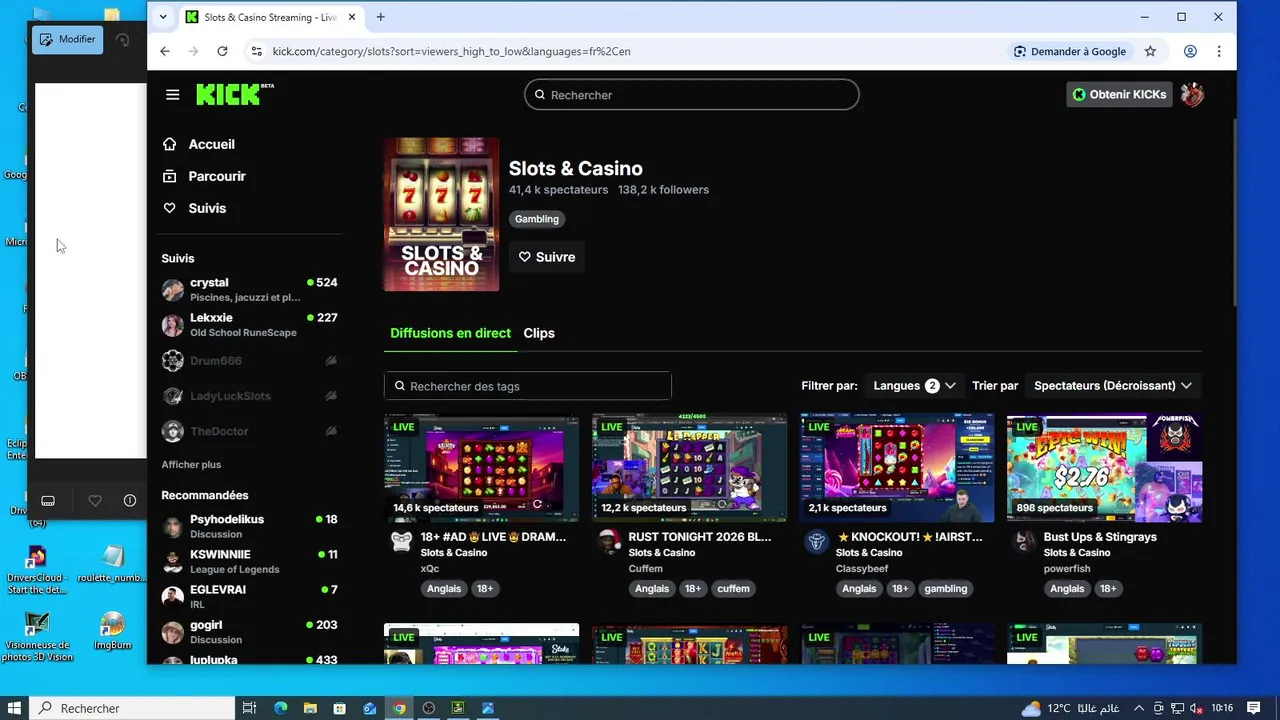Open a new Chrome tab
The height and width of the screenshot is (720, 1280).
pyautogui.click(x=380, y=17)
